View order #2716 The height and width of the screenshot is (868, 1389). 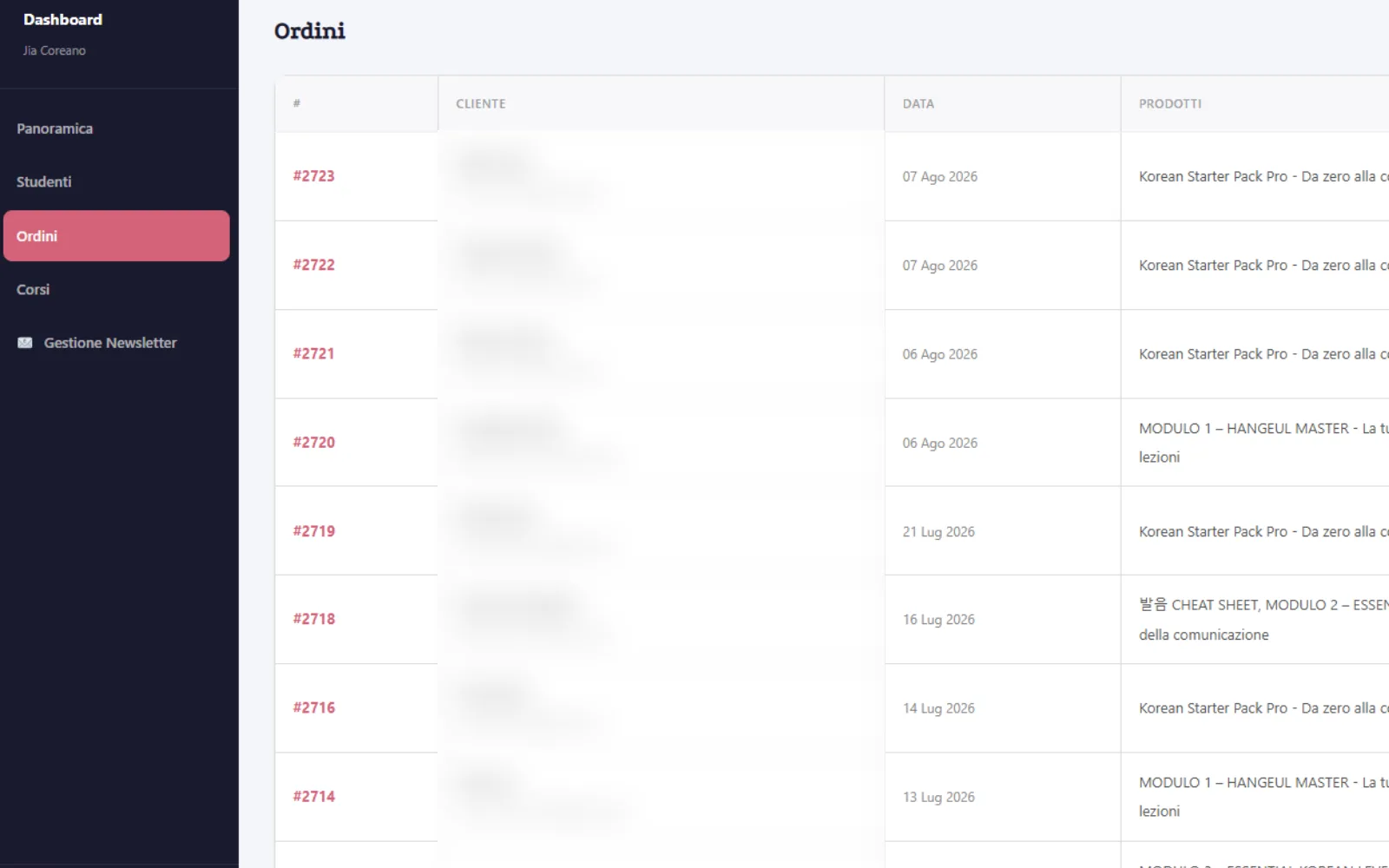[x=313, y=707]
